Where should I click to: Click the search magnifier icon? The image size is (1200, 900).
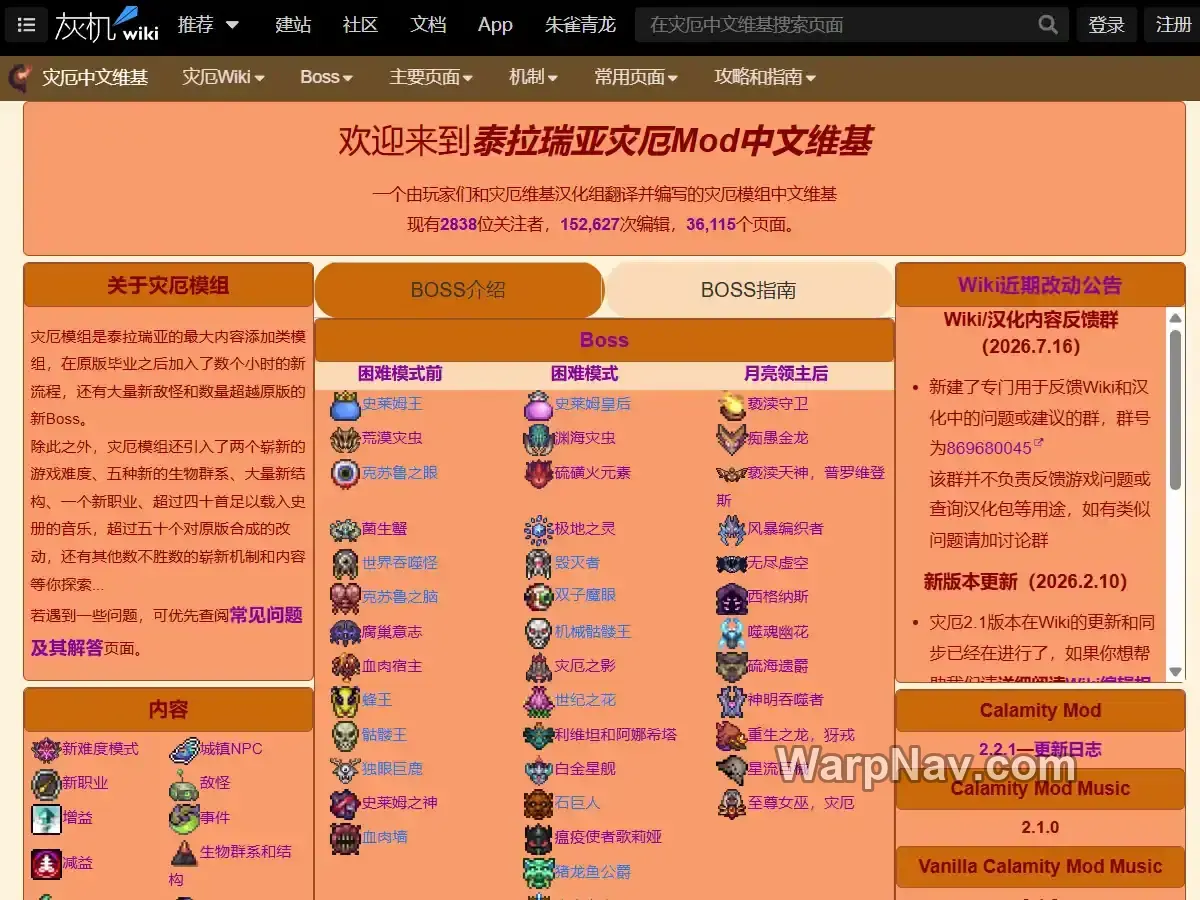1048,25
